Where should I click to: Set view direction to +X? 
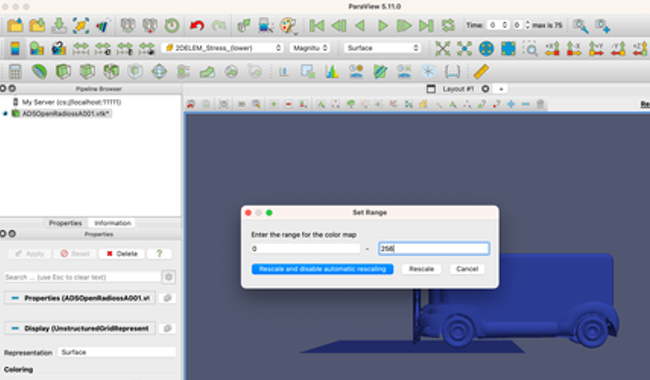(552, 48)
